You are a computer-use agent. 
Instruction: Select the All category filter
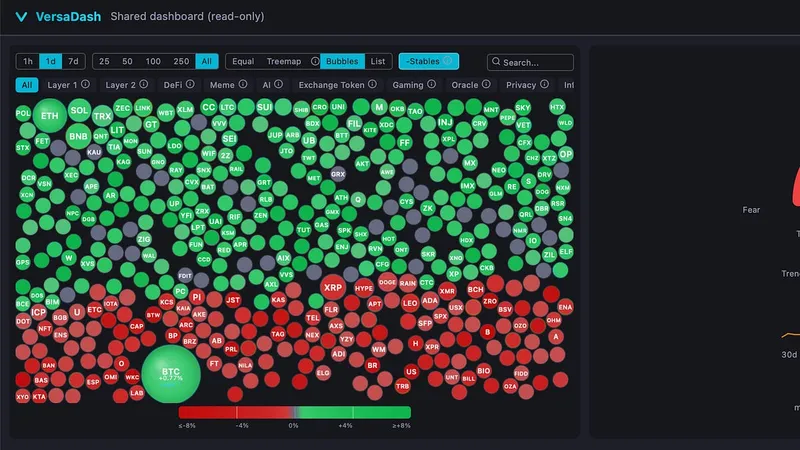tap(27, 85)
